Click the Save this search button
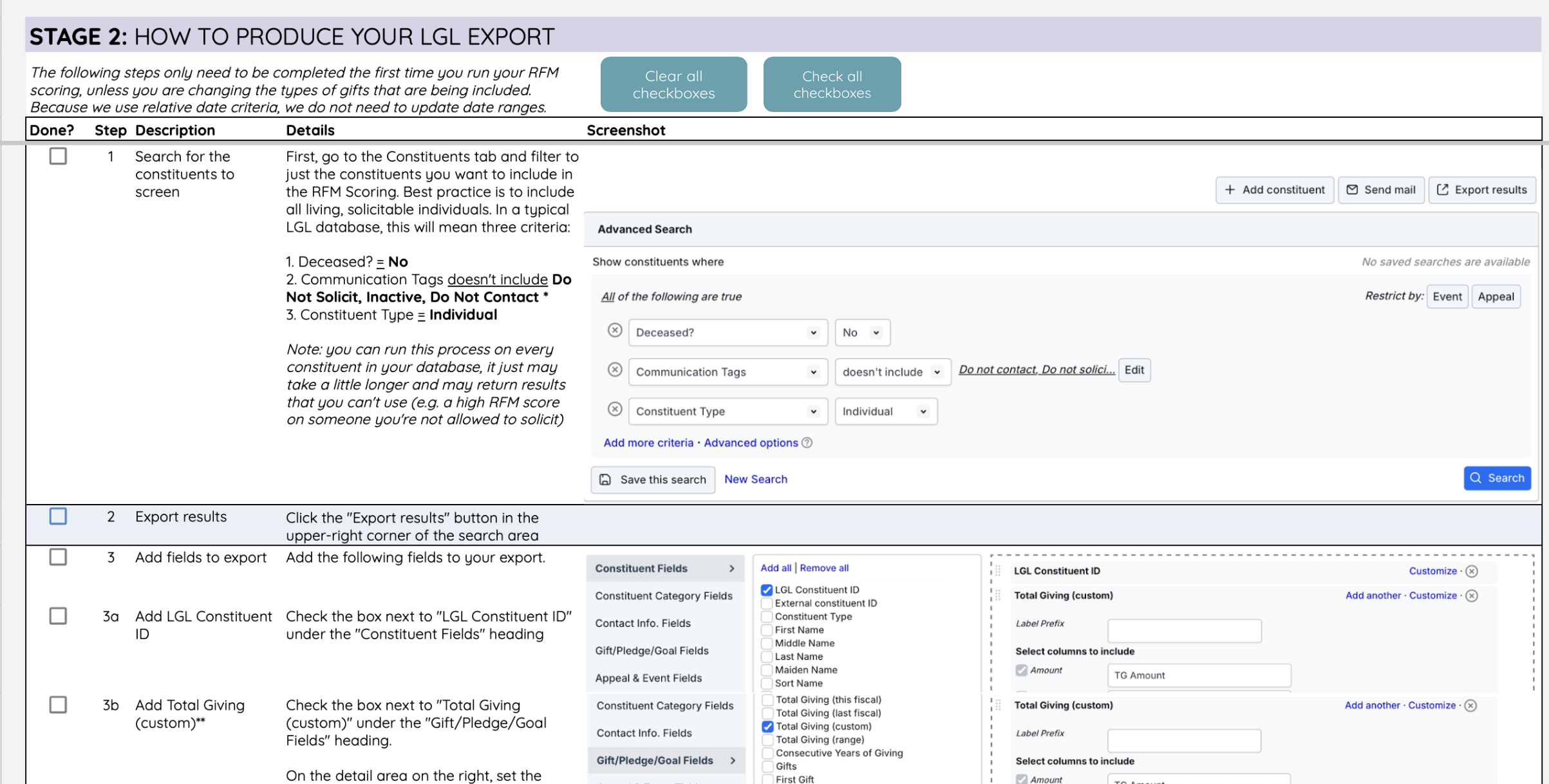 pos(653,480)
